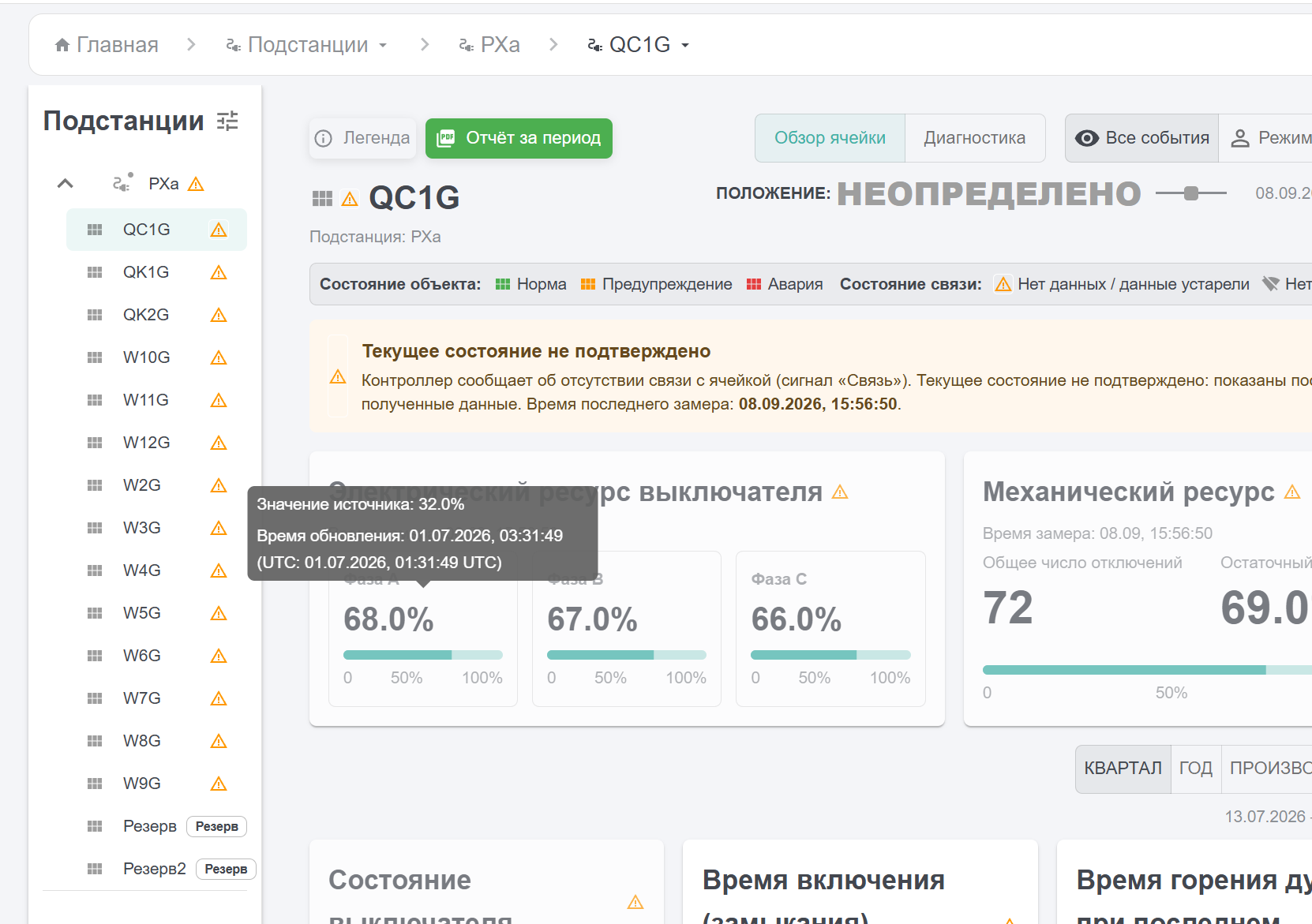This screenshot has height=924, width=1312.
Task: Click the warning icon next to ресурс выключателя
Action: (840, 492)
